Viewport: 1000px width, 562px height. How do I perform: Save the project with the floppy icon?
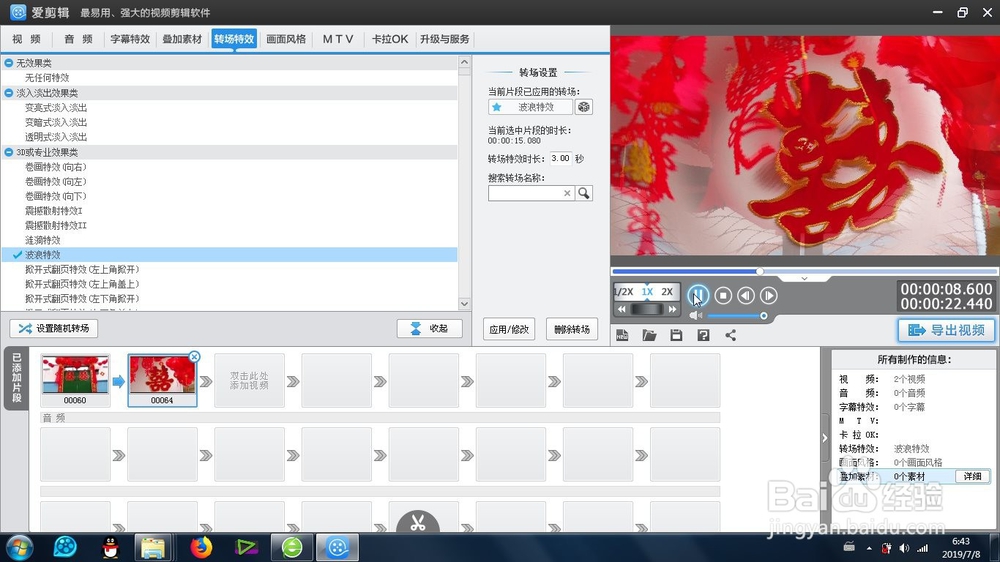coord(676,335)
